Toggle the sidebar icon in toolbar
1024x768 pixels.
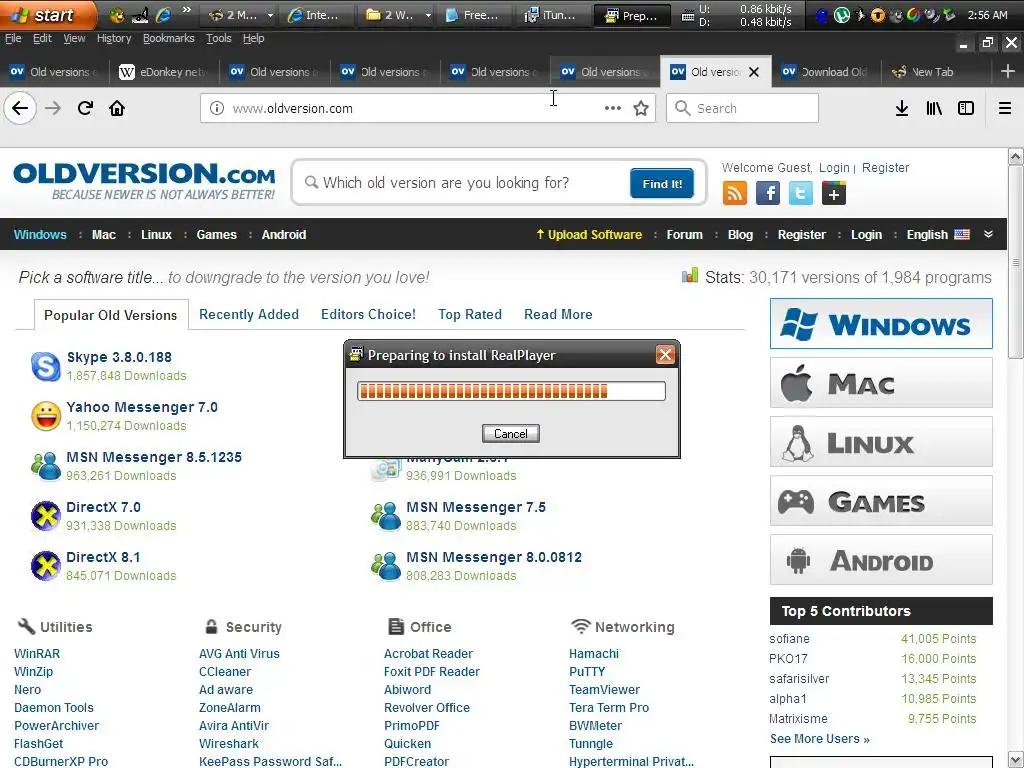(x=966, y=108)
